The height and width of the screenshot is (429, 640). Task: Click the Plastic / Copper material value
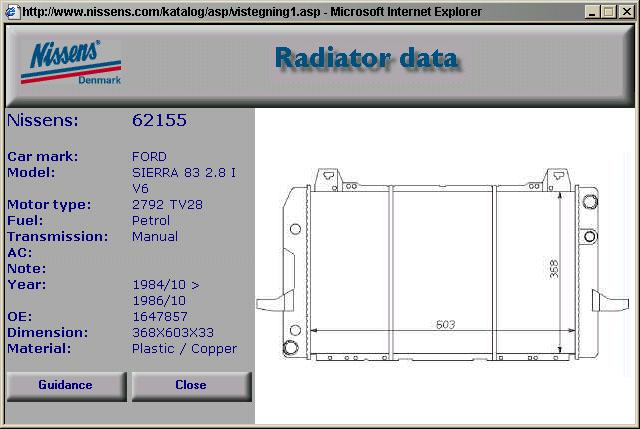coord(184,349)
